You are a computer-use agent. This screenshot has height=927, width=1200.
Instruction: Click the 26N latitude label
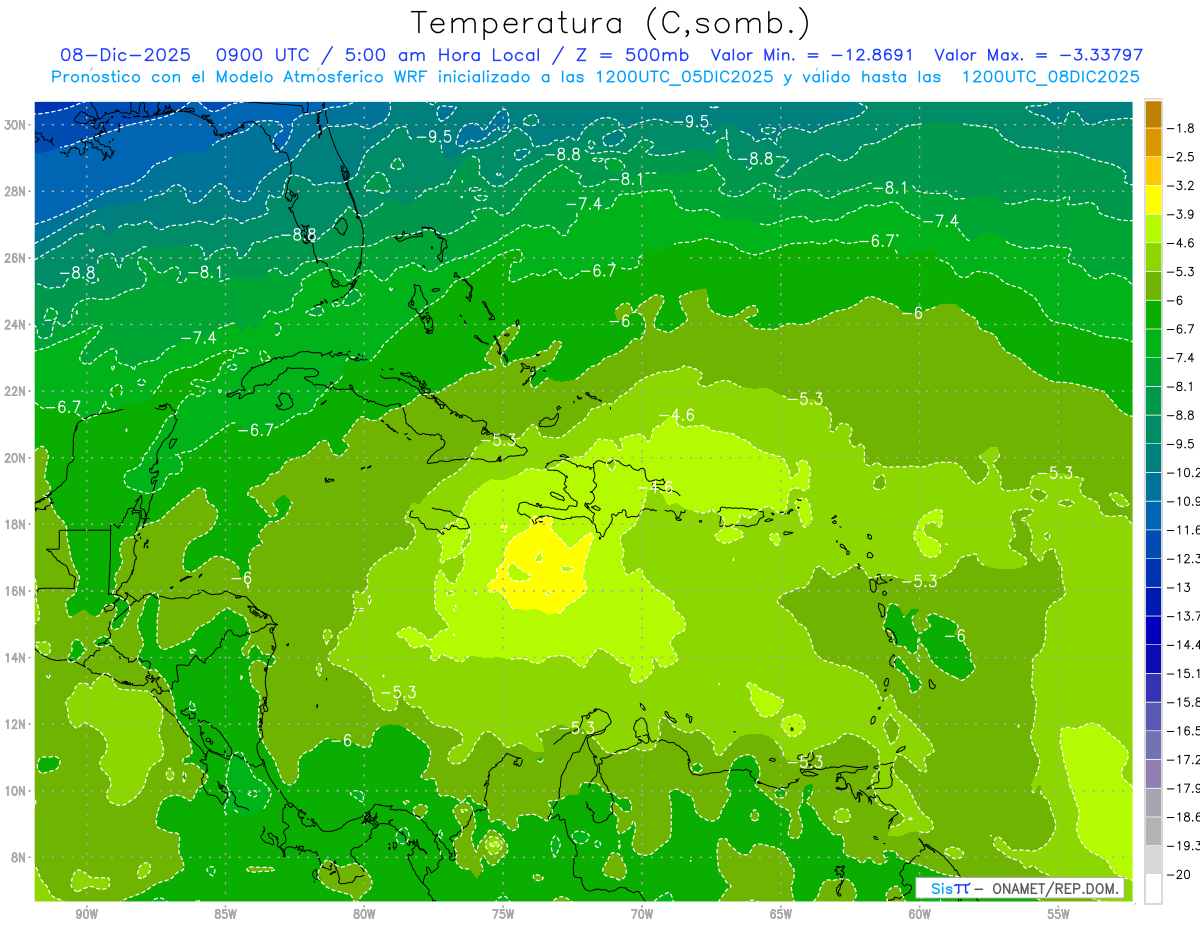click(x=16, y=258)
